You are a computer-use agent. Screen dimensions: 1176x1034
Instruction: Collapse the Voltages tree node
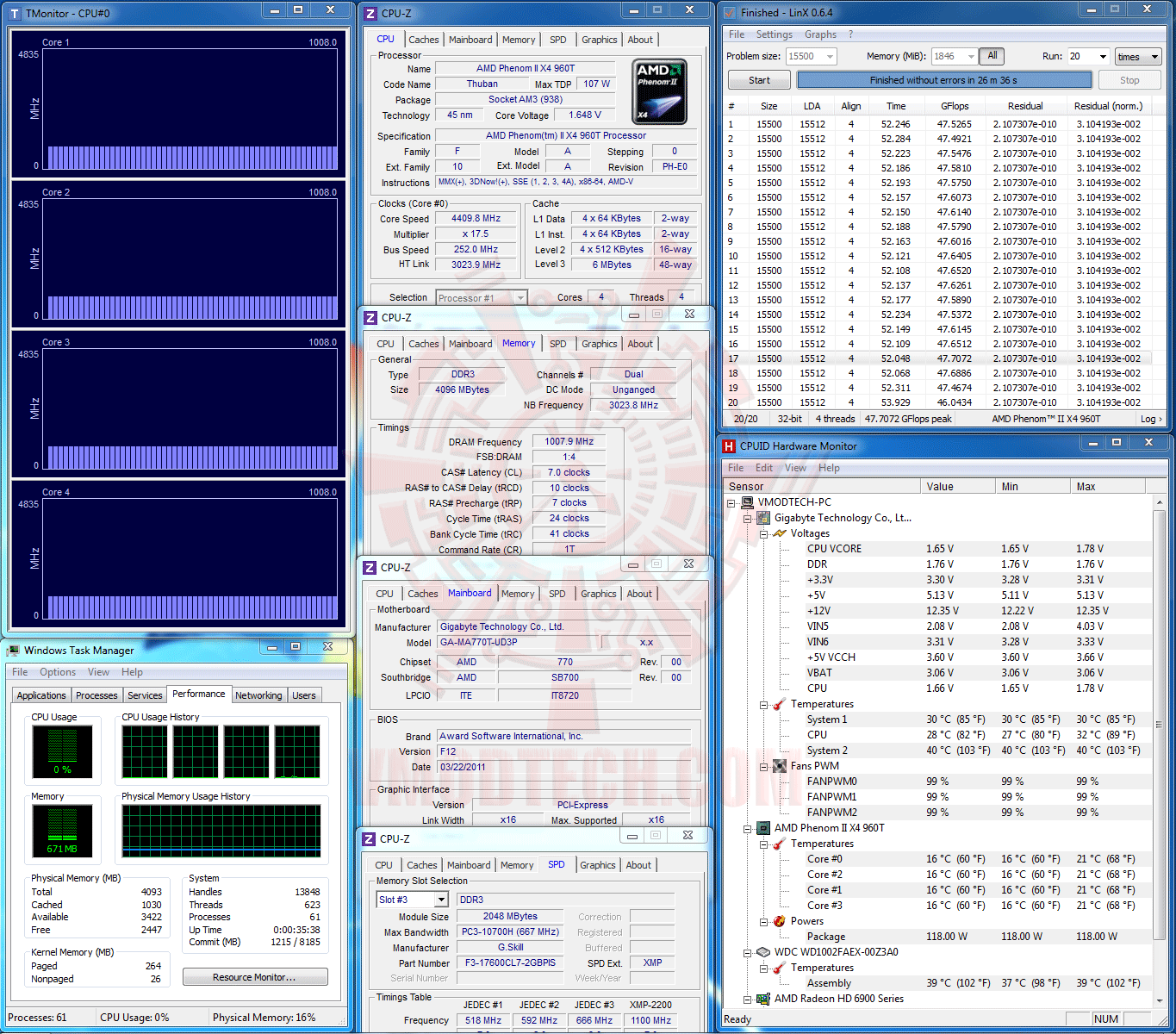tap(764, 533)
